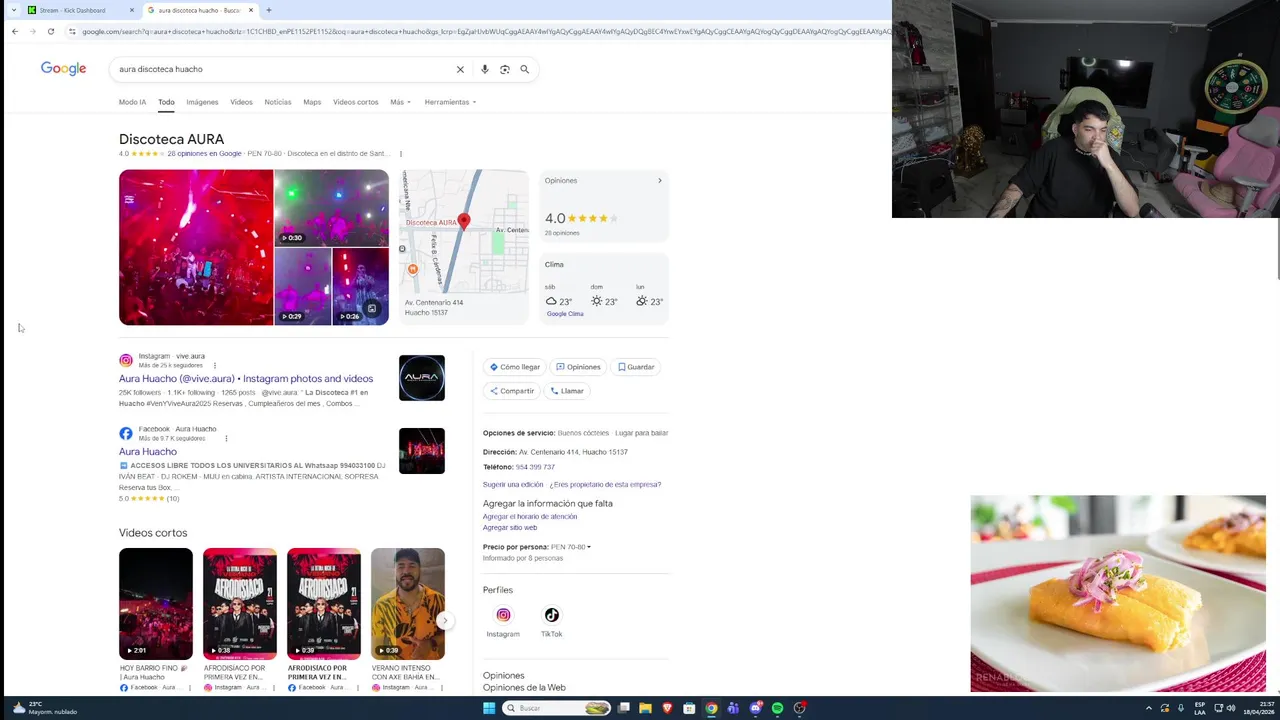Open the TikTok profile icon under Perfiles

pos(551,615)
